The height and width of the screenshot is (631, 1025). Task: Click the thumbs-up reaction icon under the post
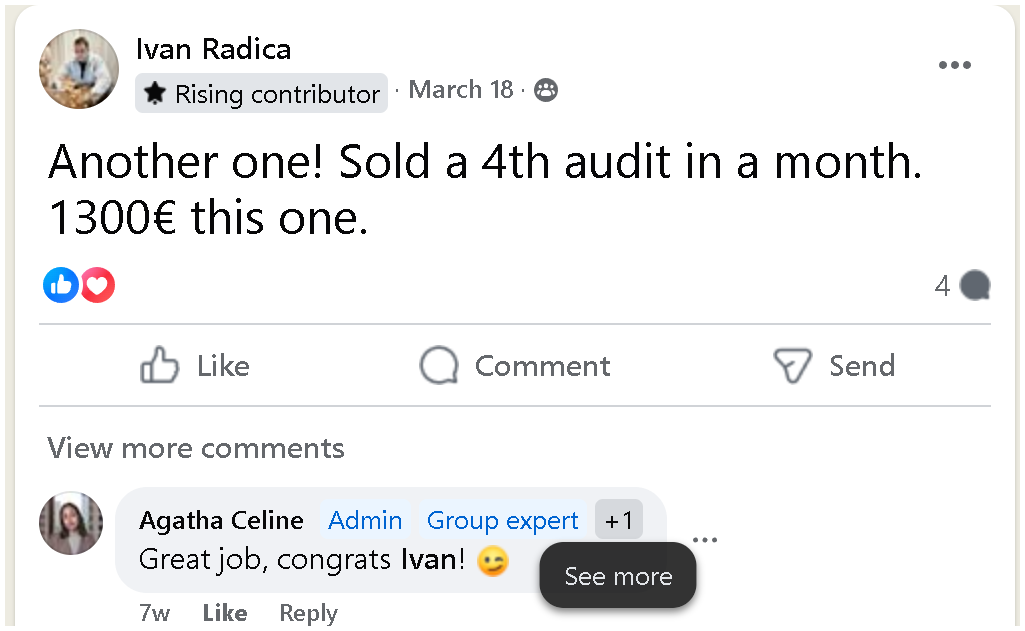(x=61, y=285)
